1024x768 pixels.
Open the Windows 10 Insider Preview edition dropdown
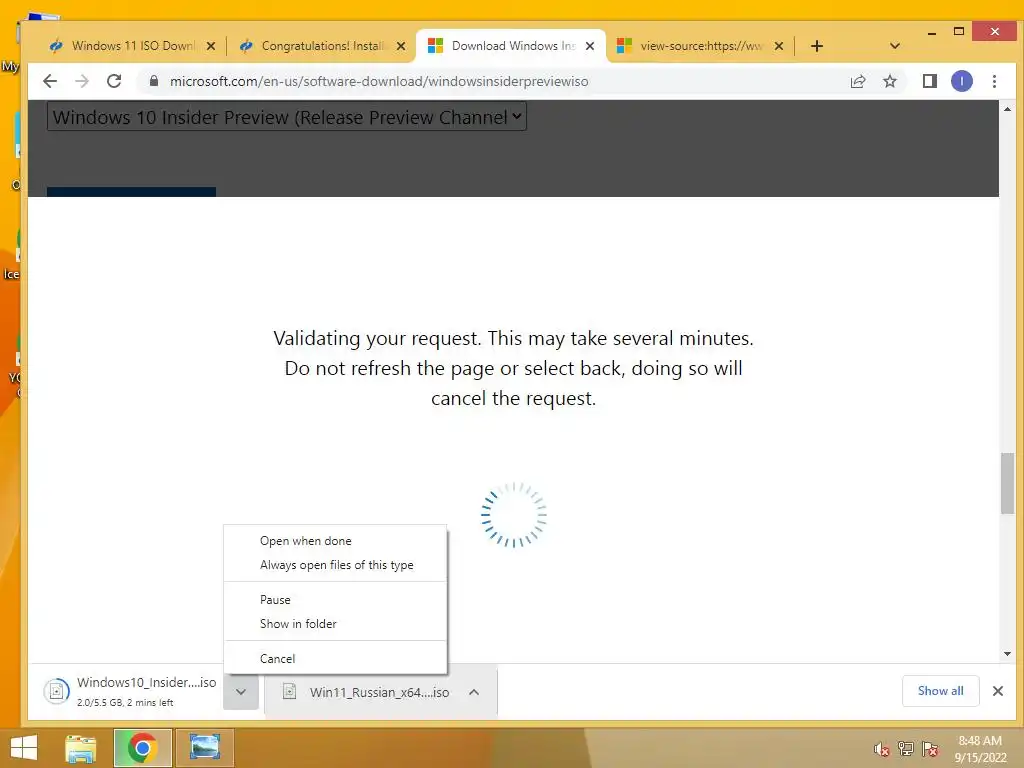[x=287, y=117]
